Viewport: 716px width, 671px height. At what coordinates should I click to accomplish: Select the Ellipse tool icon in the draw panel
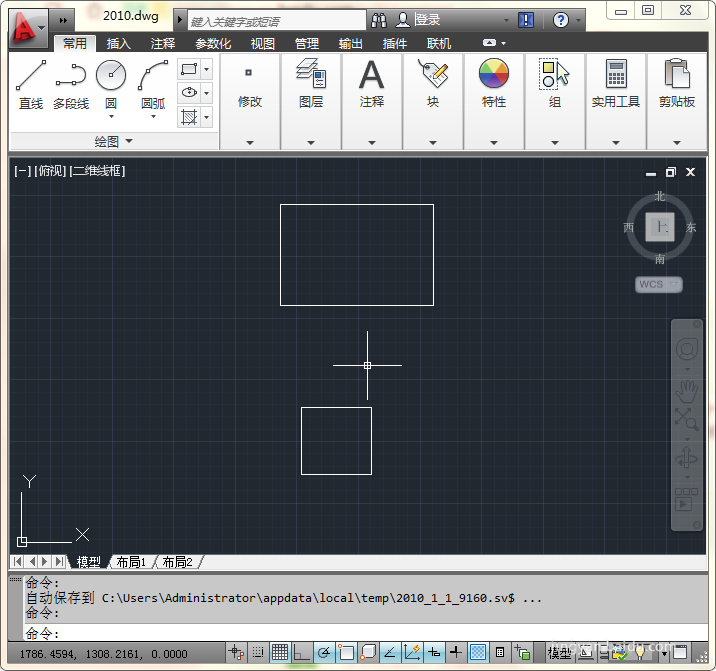(x=189, y=93)
